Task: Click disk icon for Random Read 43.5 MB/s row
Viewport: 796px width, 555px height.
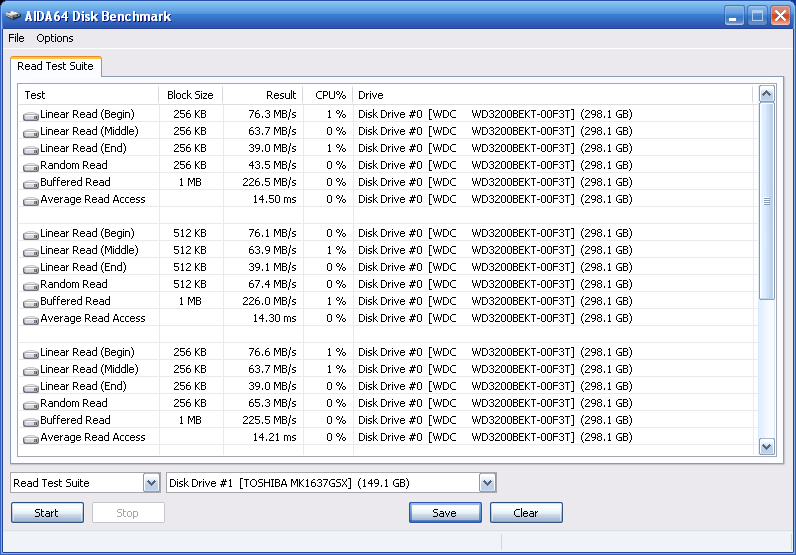Action: coord(31,166)
